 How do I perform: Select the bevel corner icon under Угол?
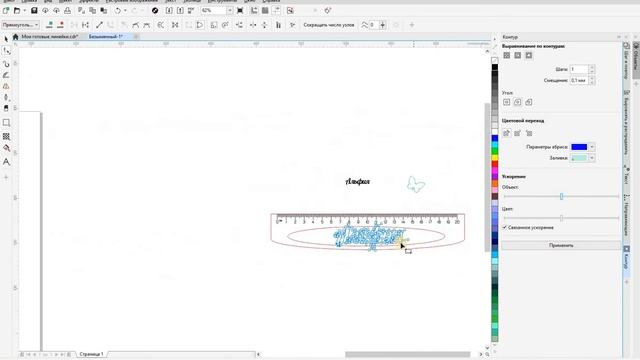click(x=529, y=102)
